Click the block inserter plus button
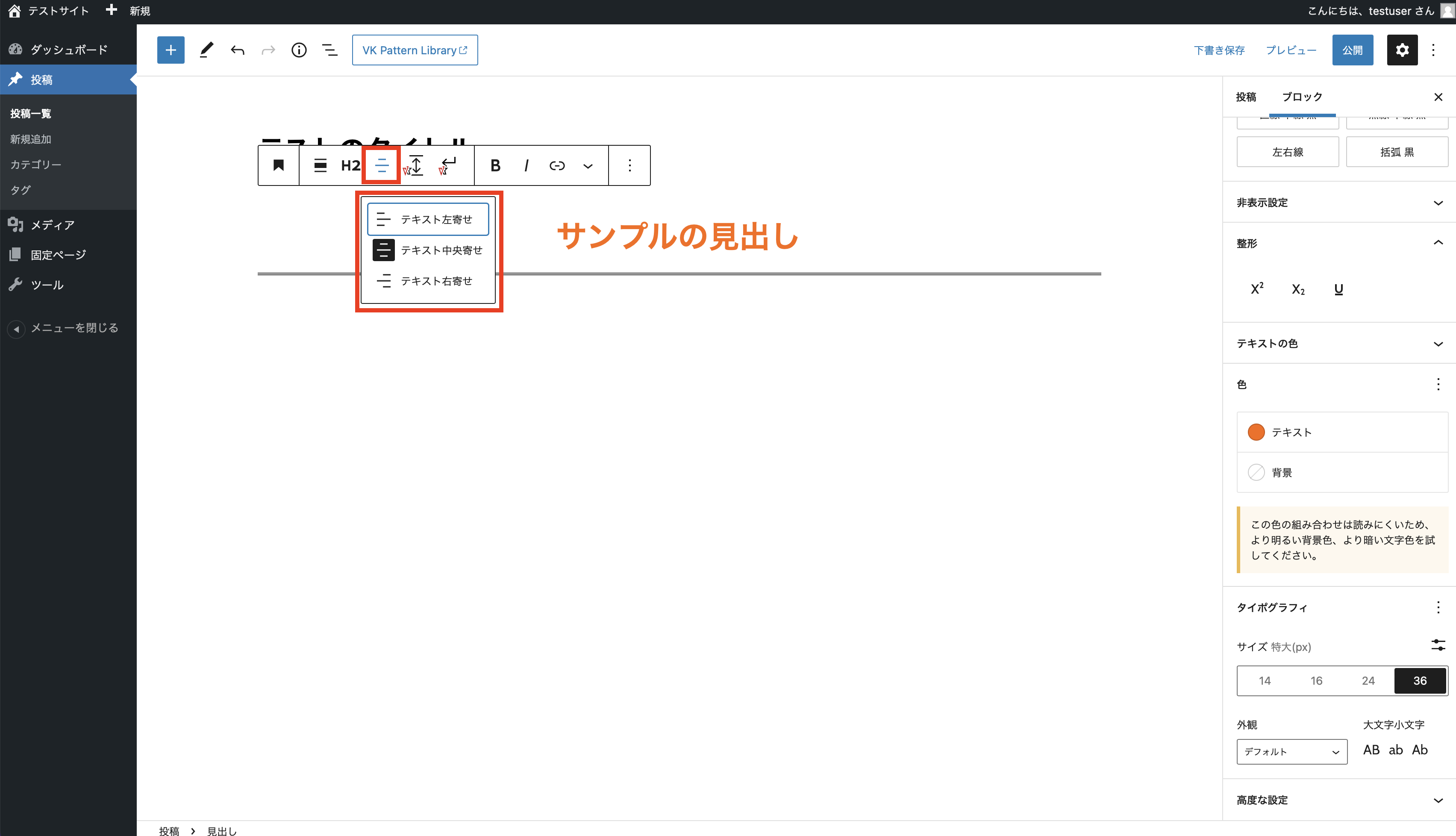 click(171, 50)
